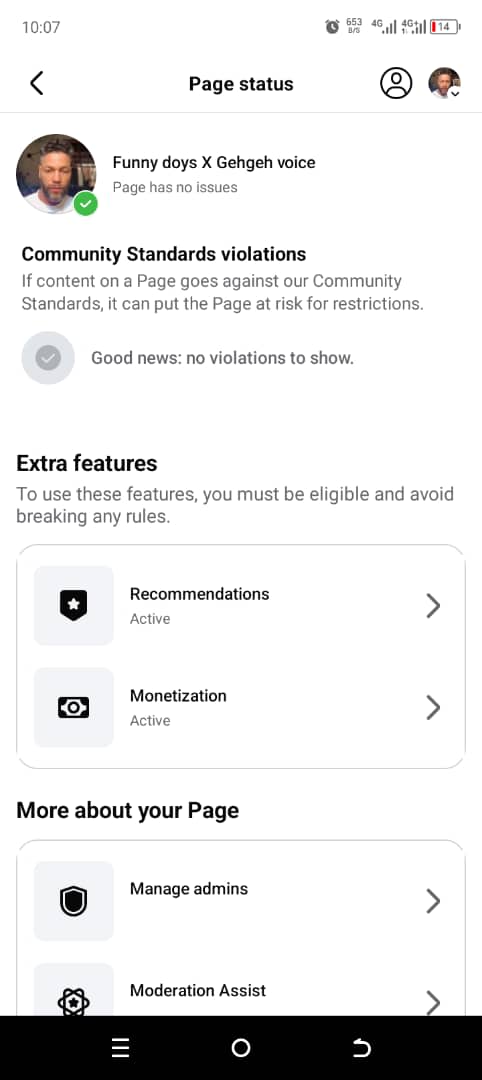Open the Manage admins option
The image size is (482, 1080).
[x=241, y=901]
